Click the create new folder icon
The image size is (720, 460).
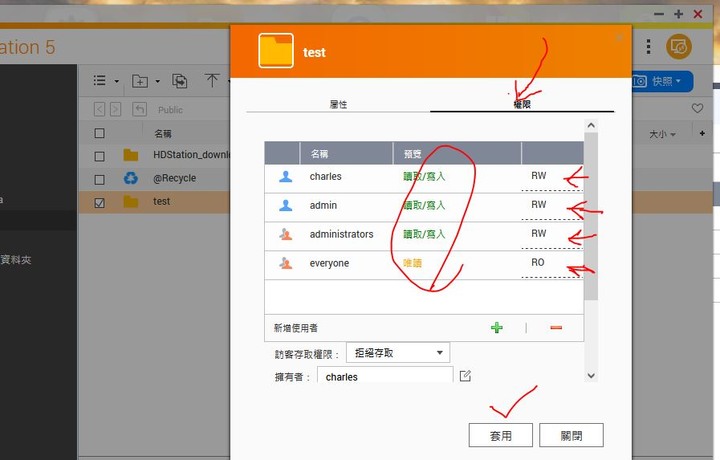click(x=140, y=81)
